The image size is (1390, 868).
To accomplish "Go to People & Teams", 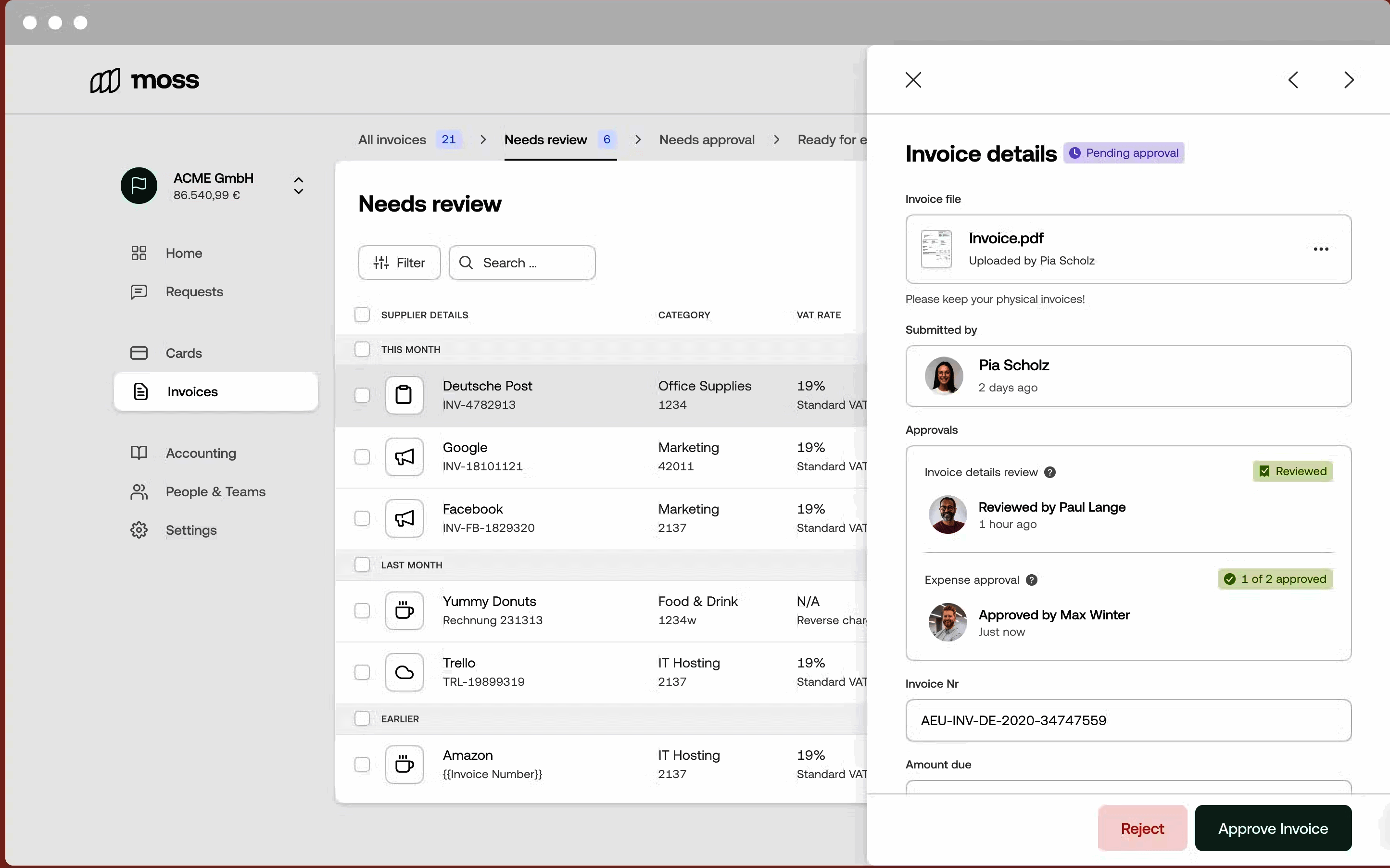I will [215, 491].
